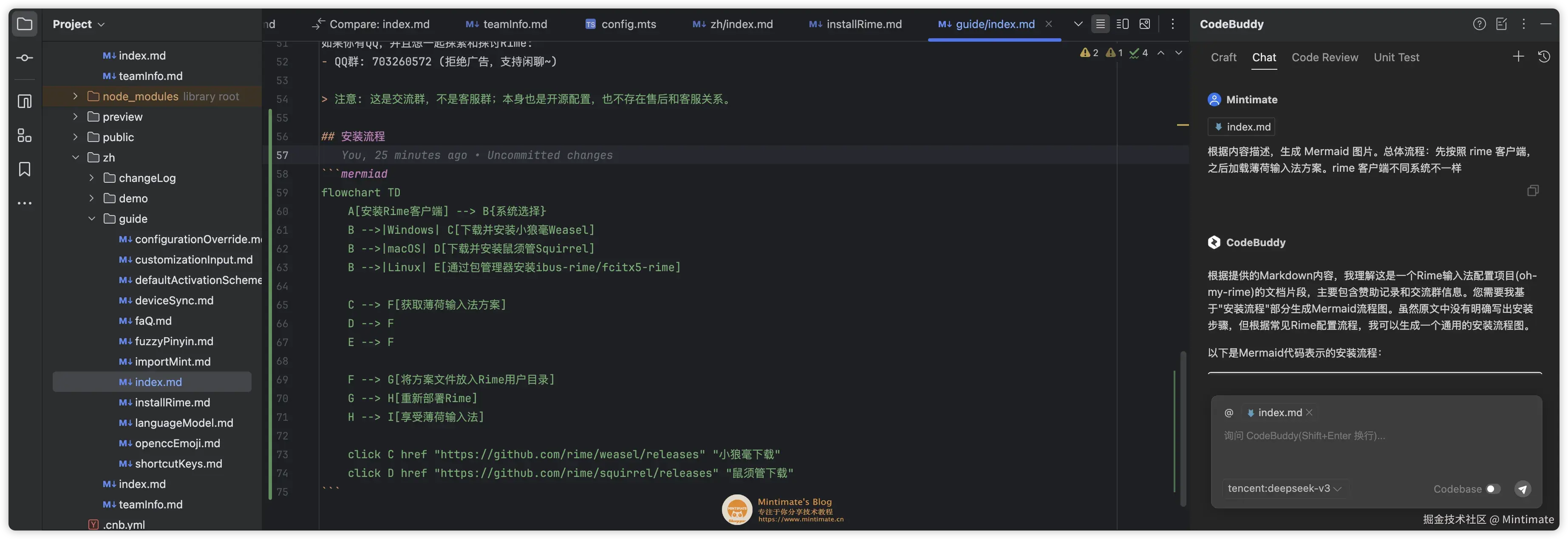This screenshot has width=1568, height=539.
Task: Open importMint.md in project tree
Action: click(x=172, y=362)
